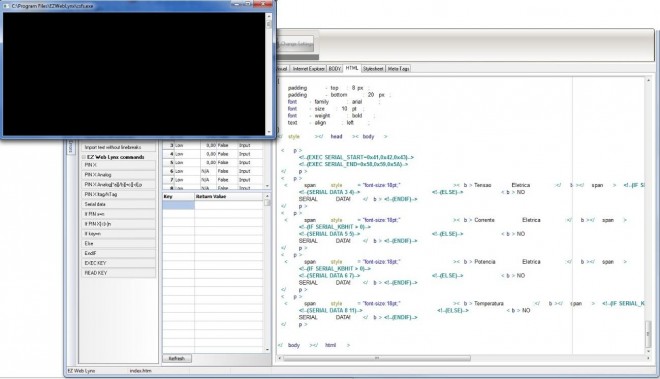Select the HTML tab

click(x=352, y=68)
